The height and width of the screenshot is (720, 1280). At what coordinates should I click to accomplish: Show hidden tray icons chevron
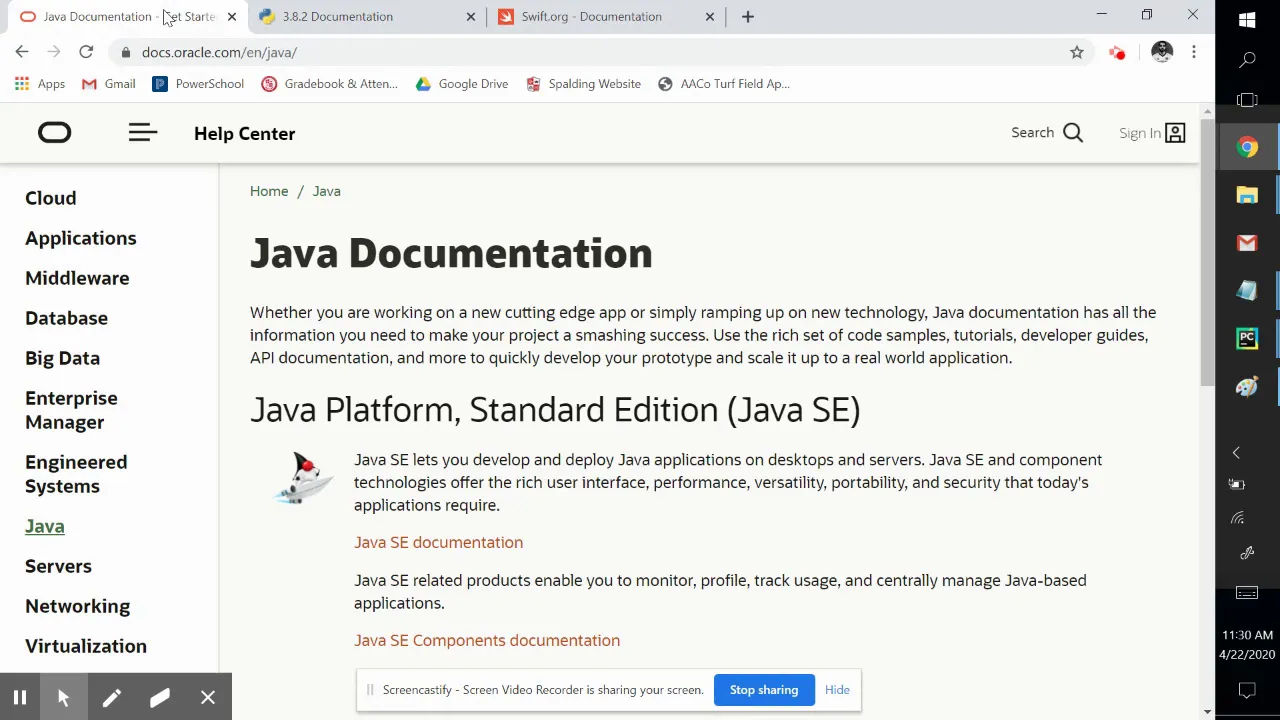click(1236, 453)
